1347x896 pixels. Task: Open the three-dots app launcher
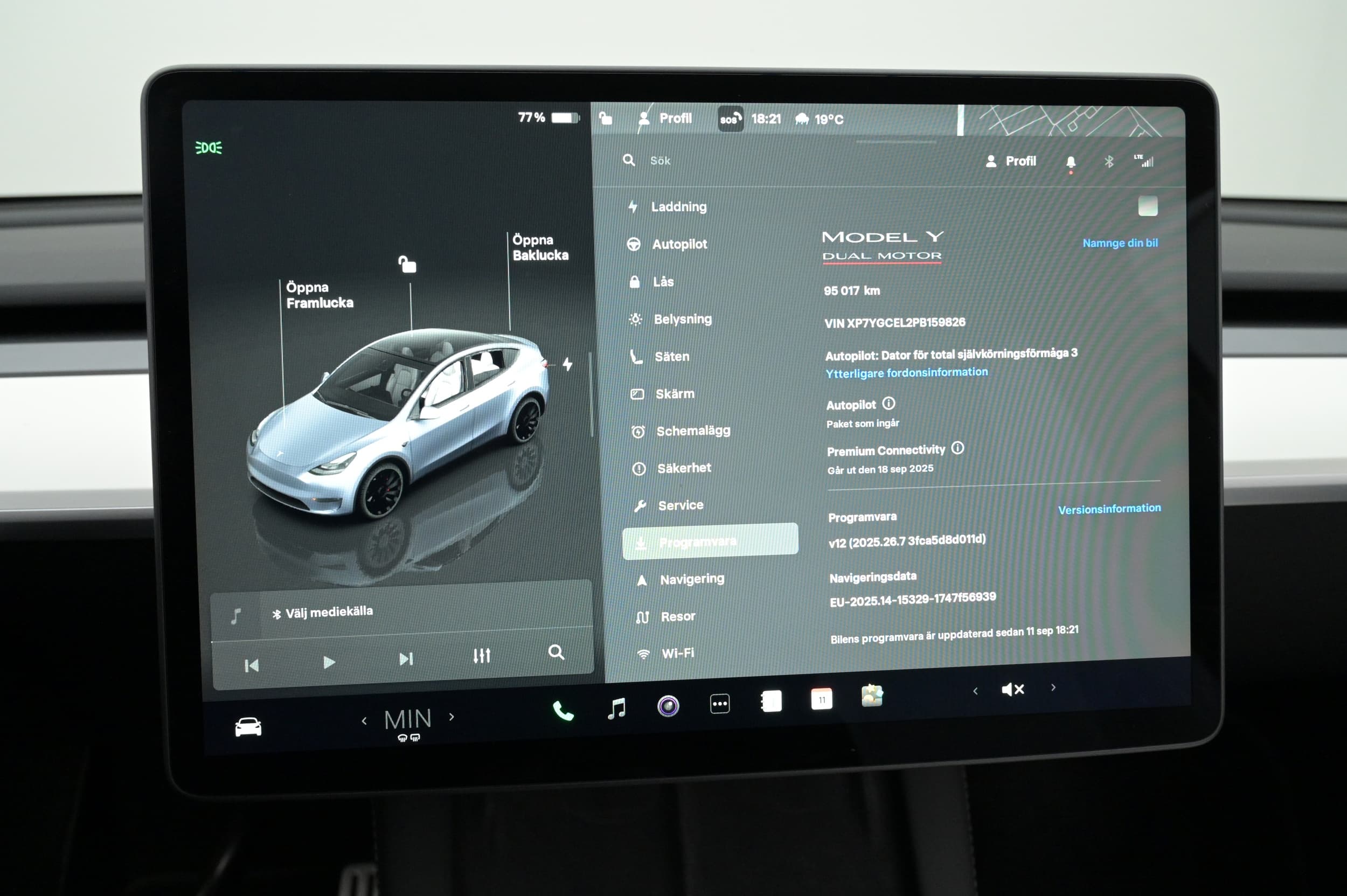tap(719, 704)
